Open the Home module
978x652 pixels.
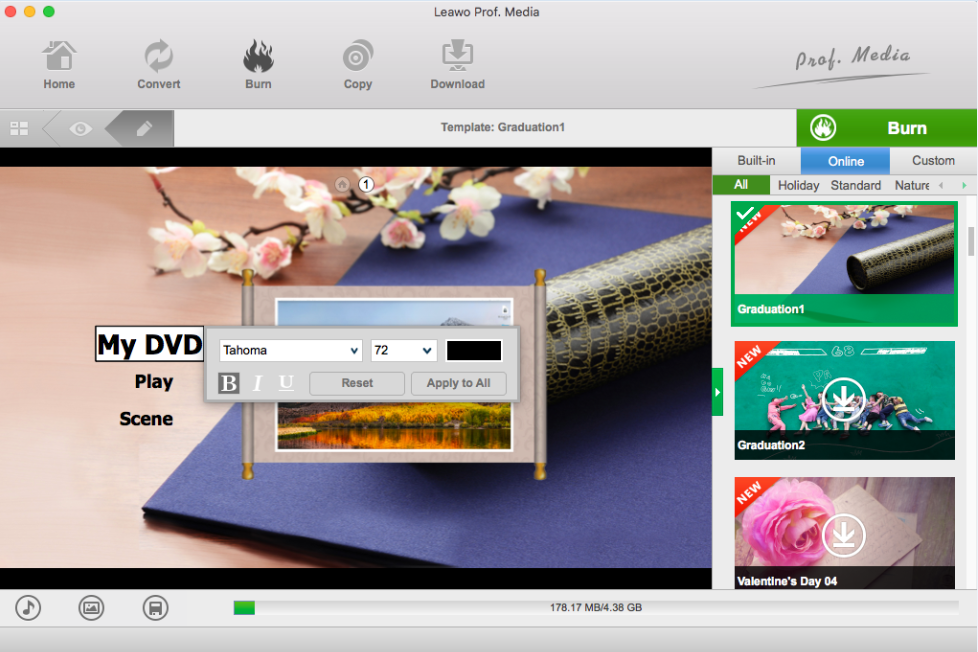[59, 65]
